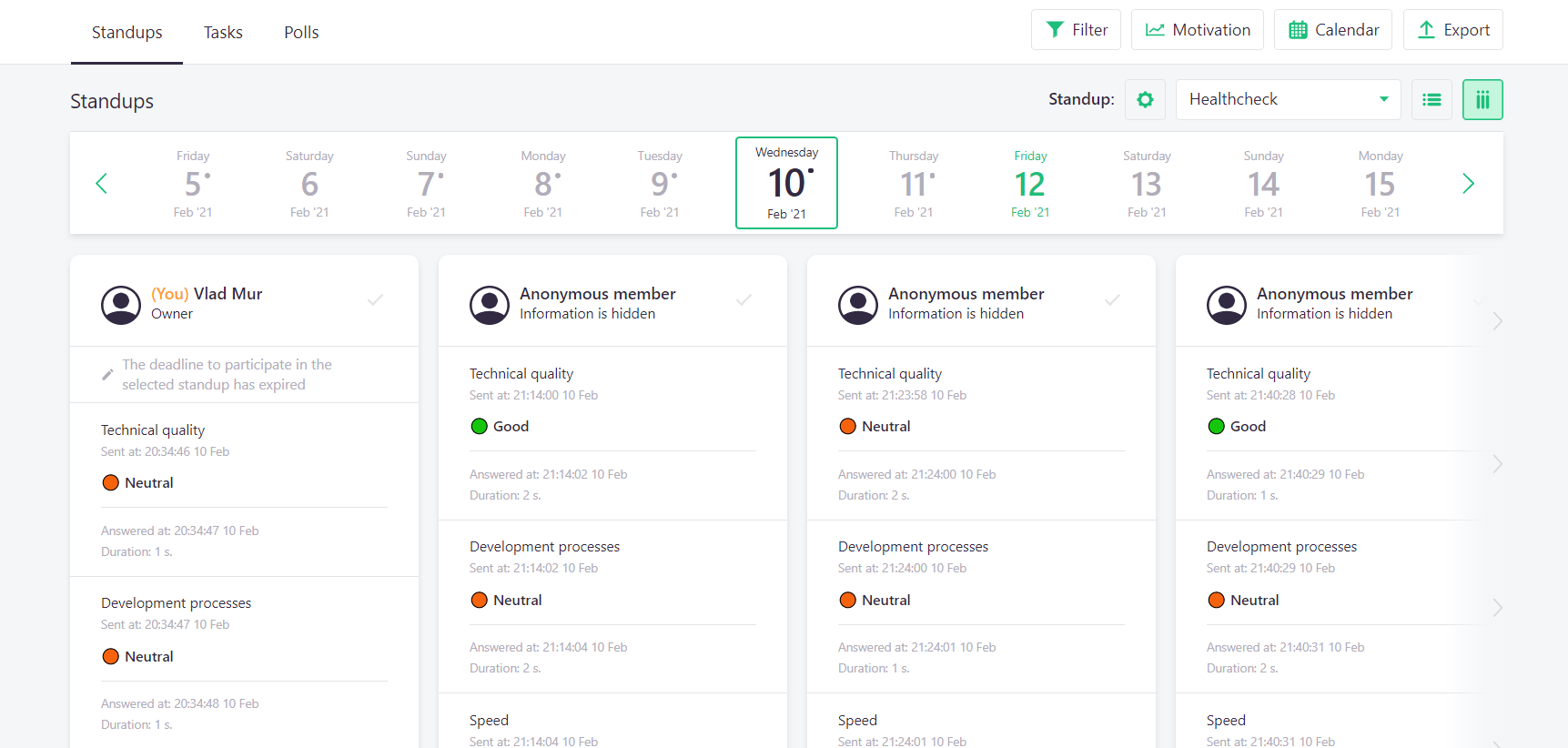Toggle checkmark on second Anonymous member card
This screenshot has width=1568, height=748.
pyautogui.click(x=1112, y=299)
